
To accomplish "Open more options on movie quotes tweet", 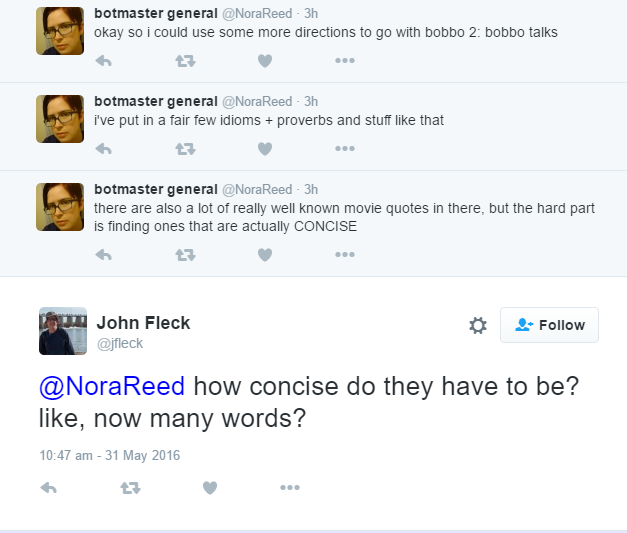I will click(345, 254).
